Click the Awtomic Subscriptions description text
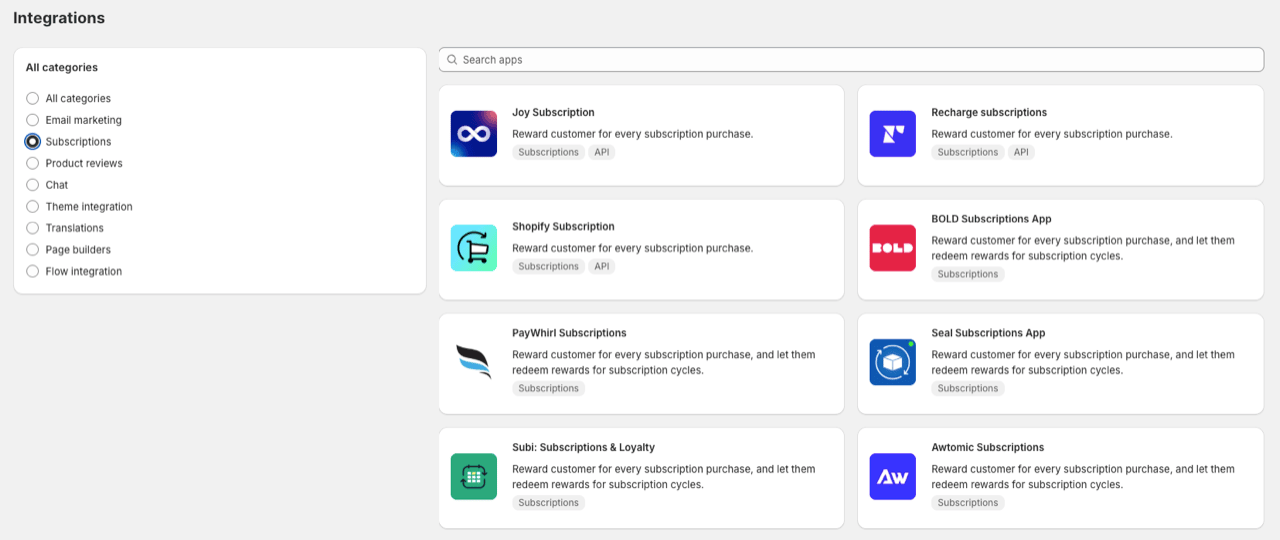The height and width of the screenshot is (540, 1280). click(x=1083, y=477)
